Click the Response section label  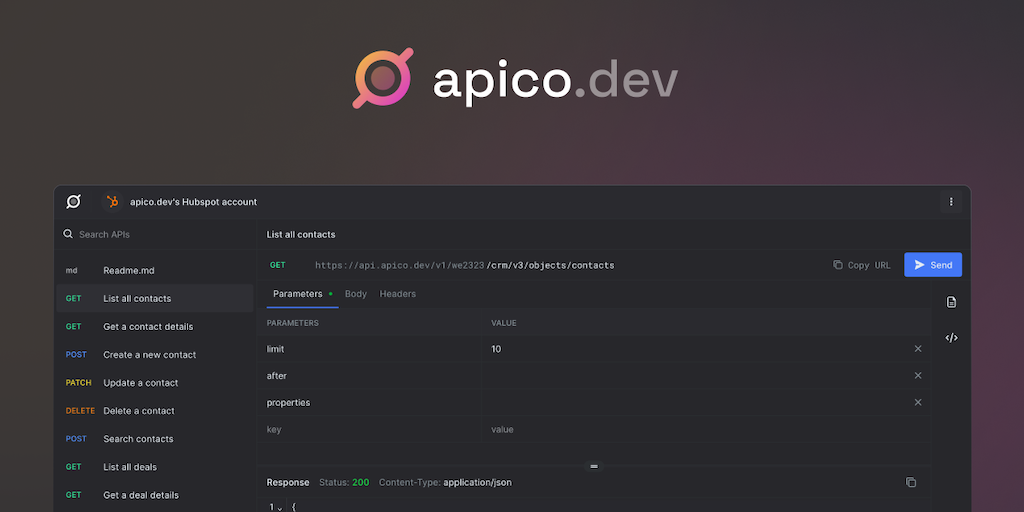(x=288, y=482)
